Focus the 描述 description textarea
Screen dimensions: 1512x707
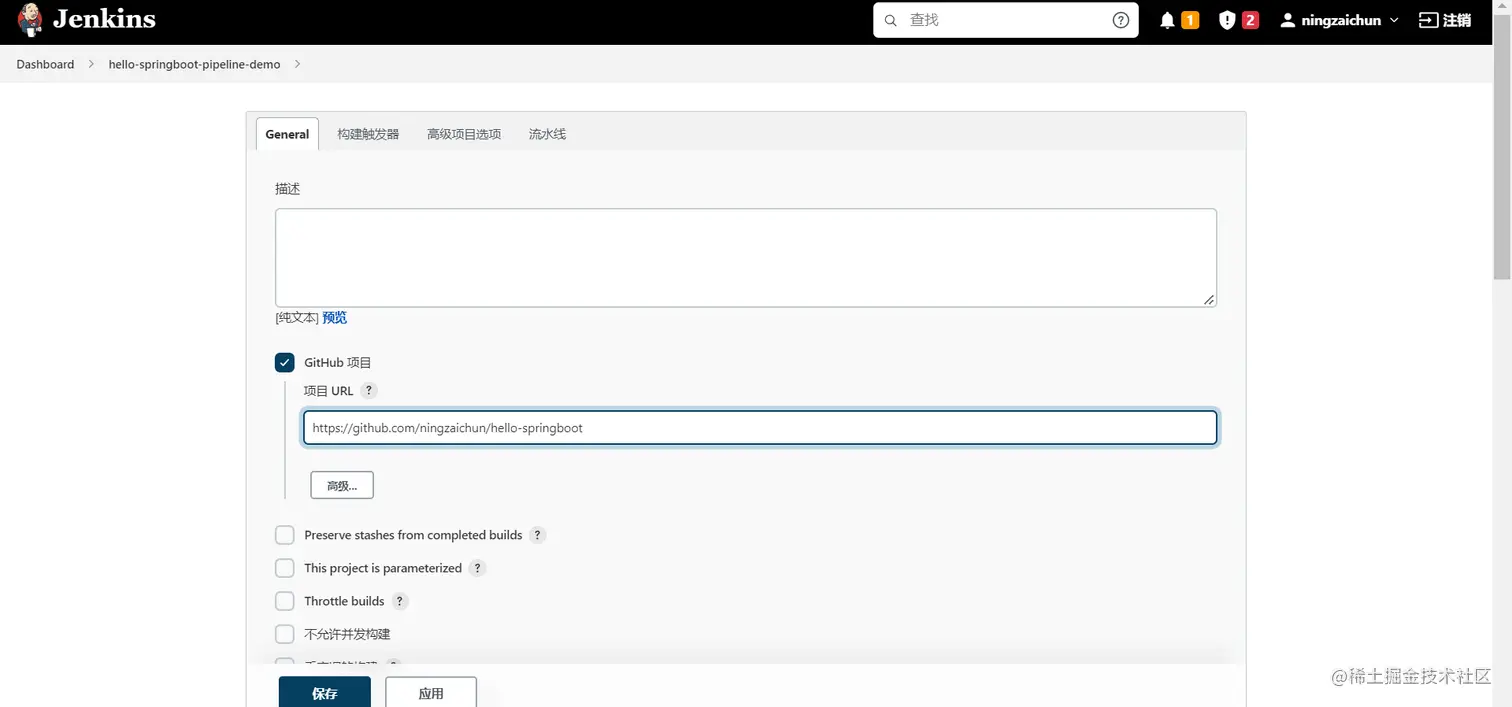tap(746, 258)
